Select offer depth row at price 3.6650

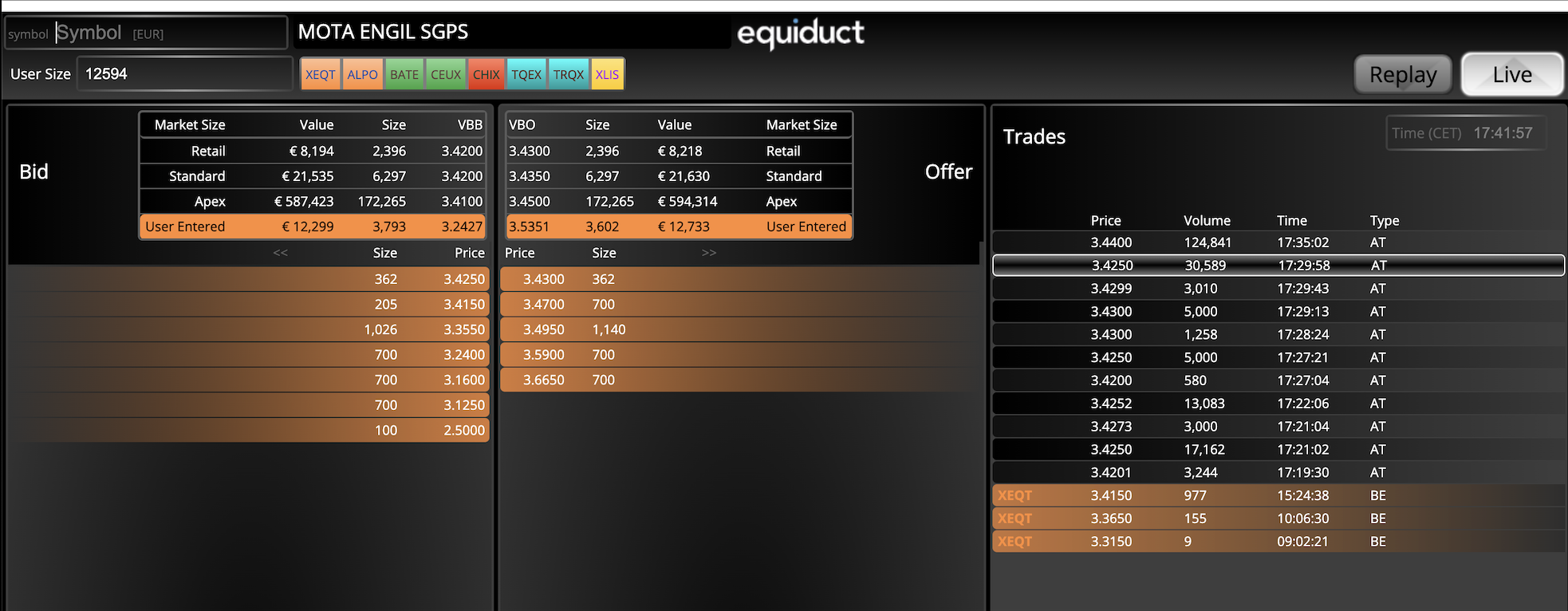point(739,380)
